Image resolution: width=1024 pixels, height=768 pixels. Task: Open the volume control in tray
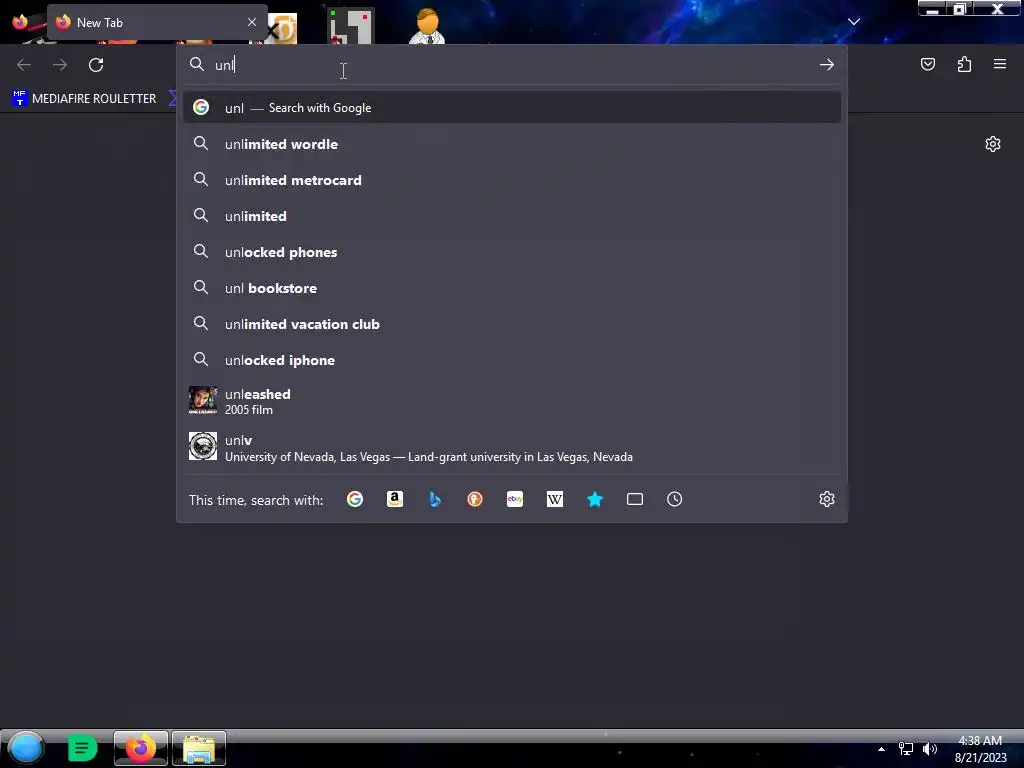pyautogui.click(x=930, y=749)
